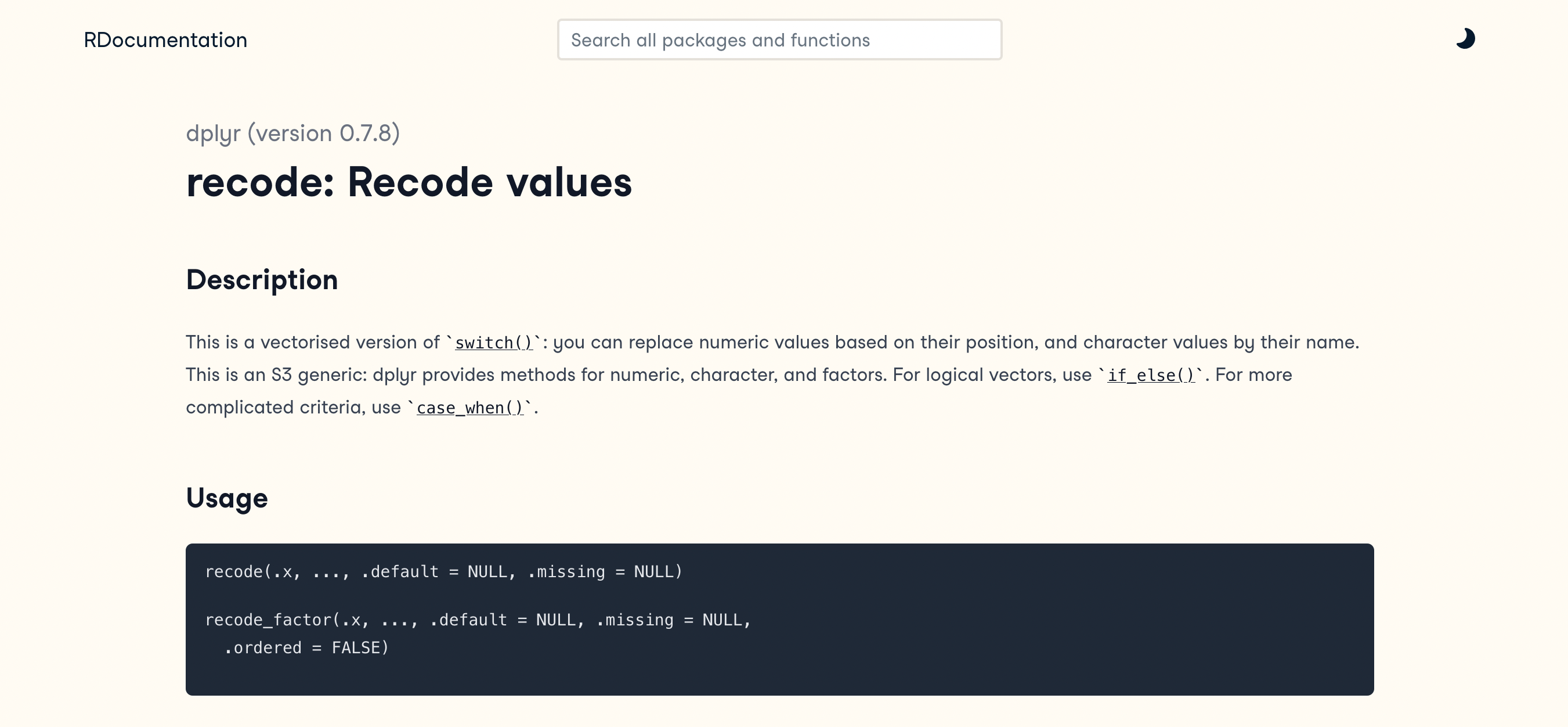
Task: Click the phrase 'This is a vectorised version'
Action: coord(301,342)
